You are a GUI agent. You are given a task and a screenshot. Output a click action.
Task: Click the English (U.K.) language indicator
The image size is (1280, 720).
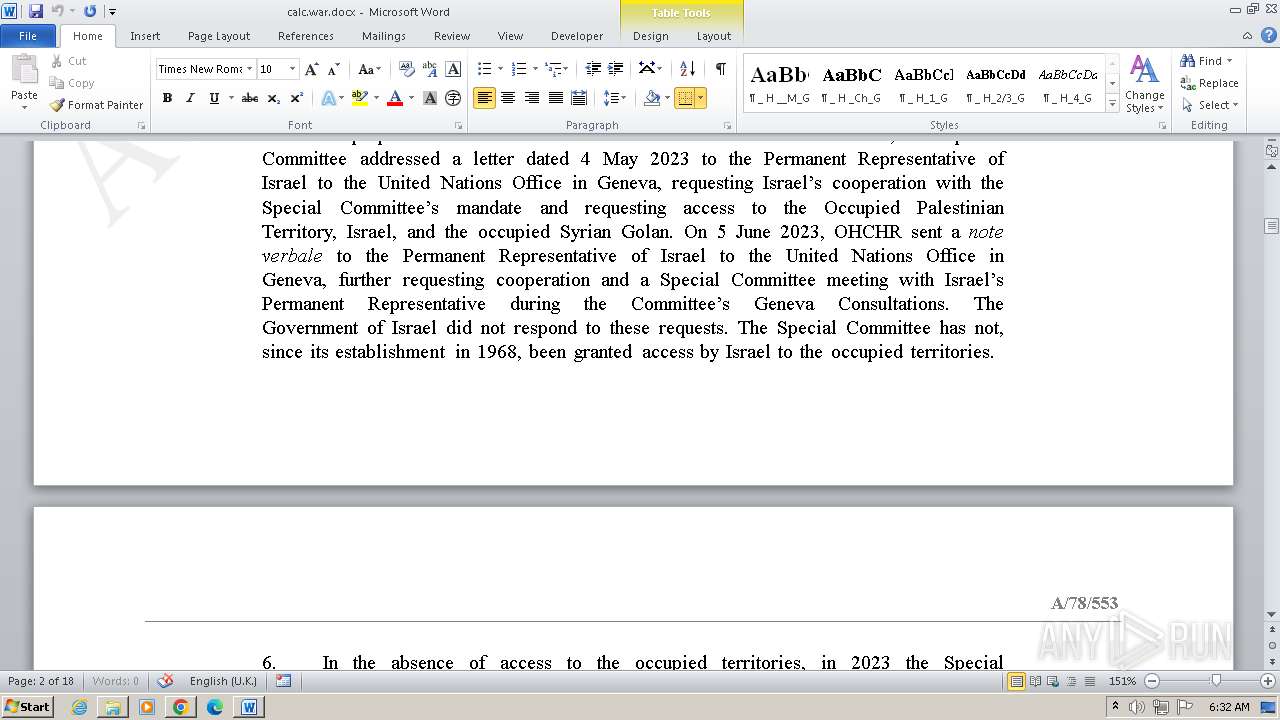click(x=223, y=681)
